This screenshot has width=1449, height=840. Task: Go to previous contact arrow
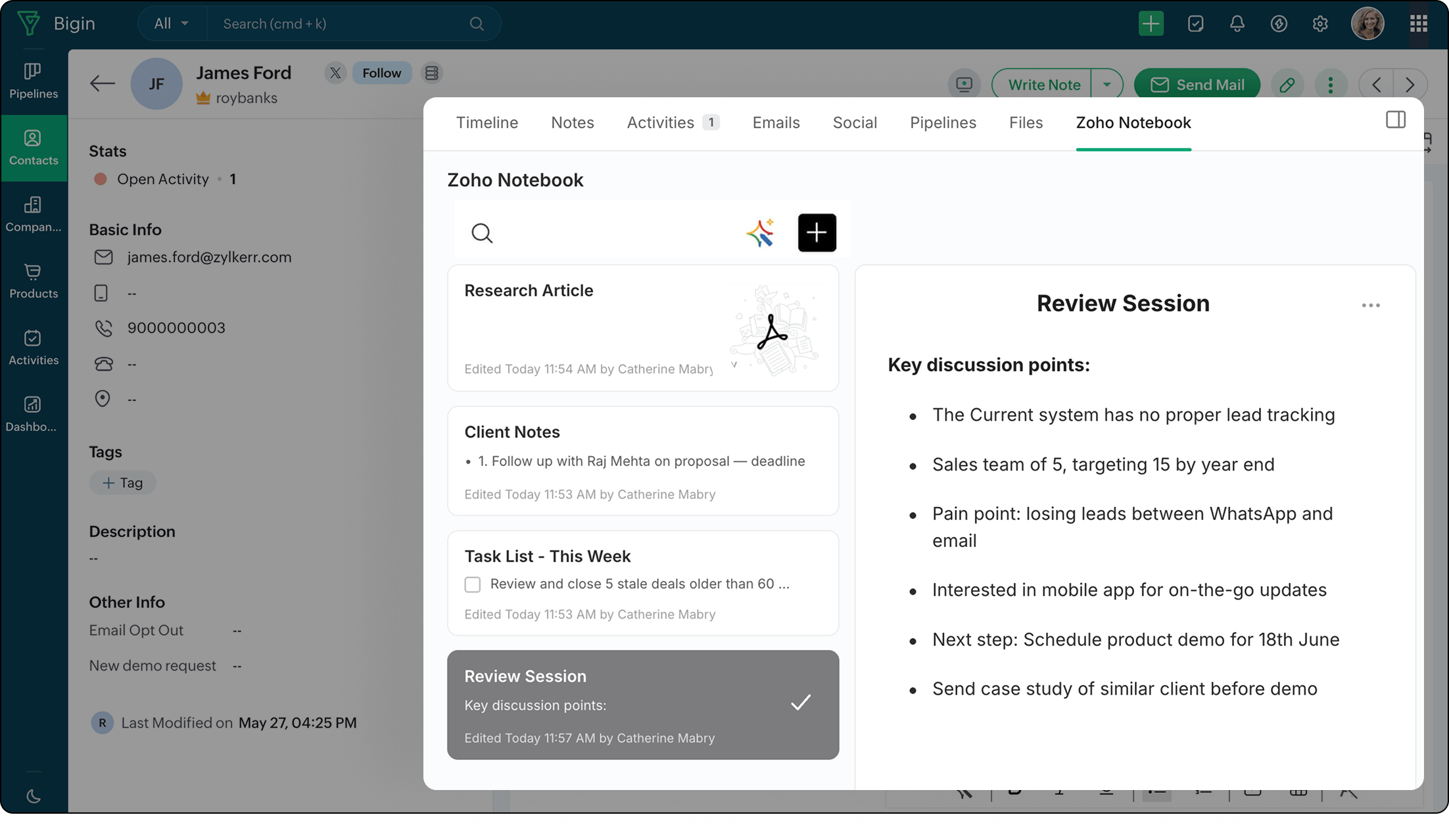point(1377,85)
